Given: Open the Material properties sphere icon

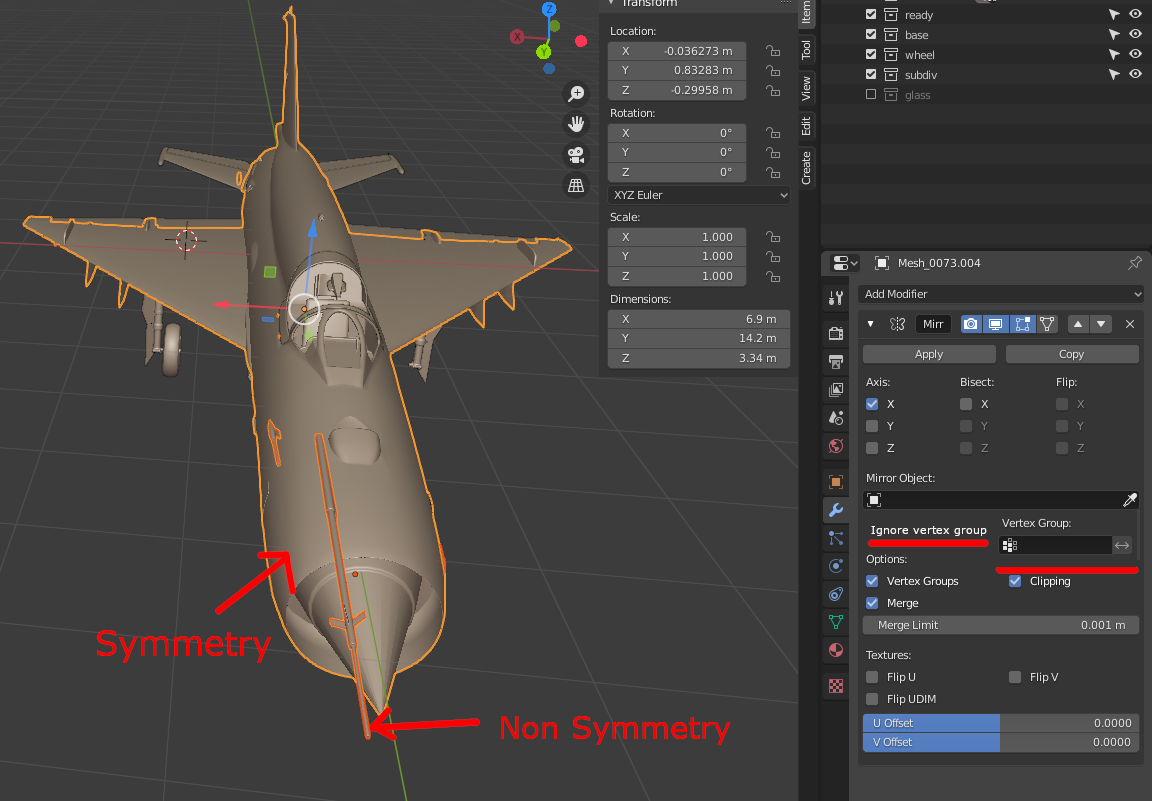Looking at the screenshot, I should pyautogui.click(x=836, y=650).
